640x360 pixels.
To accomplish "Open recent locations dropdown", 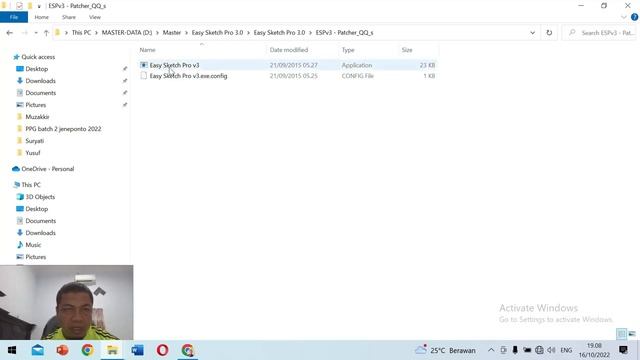I will click(x=36, y=33).
